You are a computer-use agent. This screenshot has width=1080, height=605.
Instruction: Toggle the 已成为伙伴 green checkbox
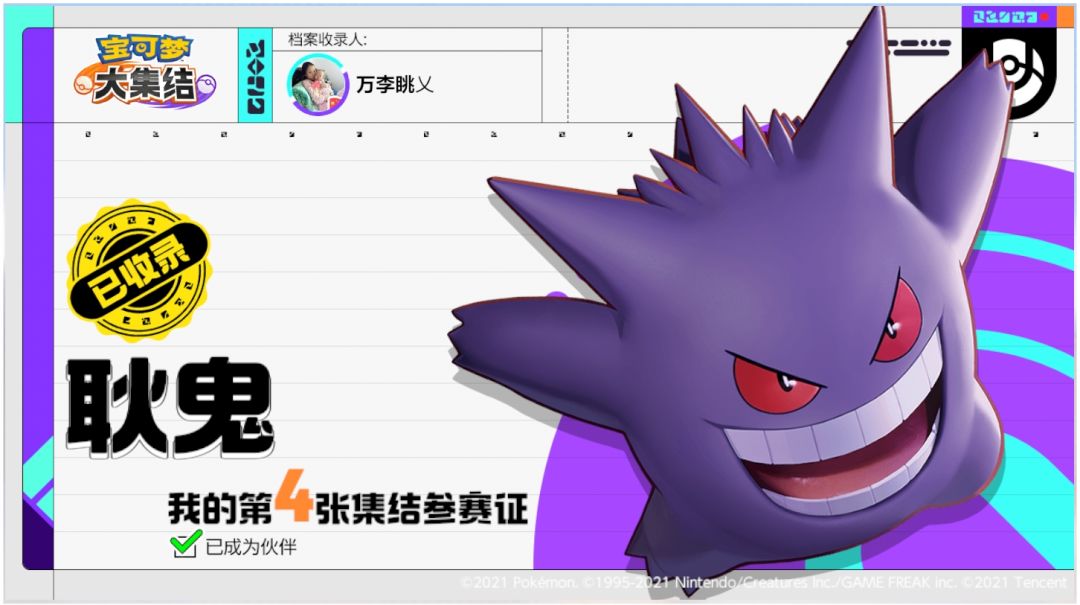tap(185, 544)
